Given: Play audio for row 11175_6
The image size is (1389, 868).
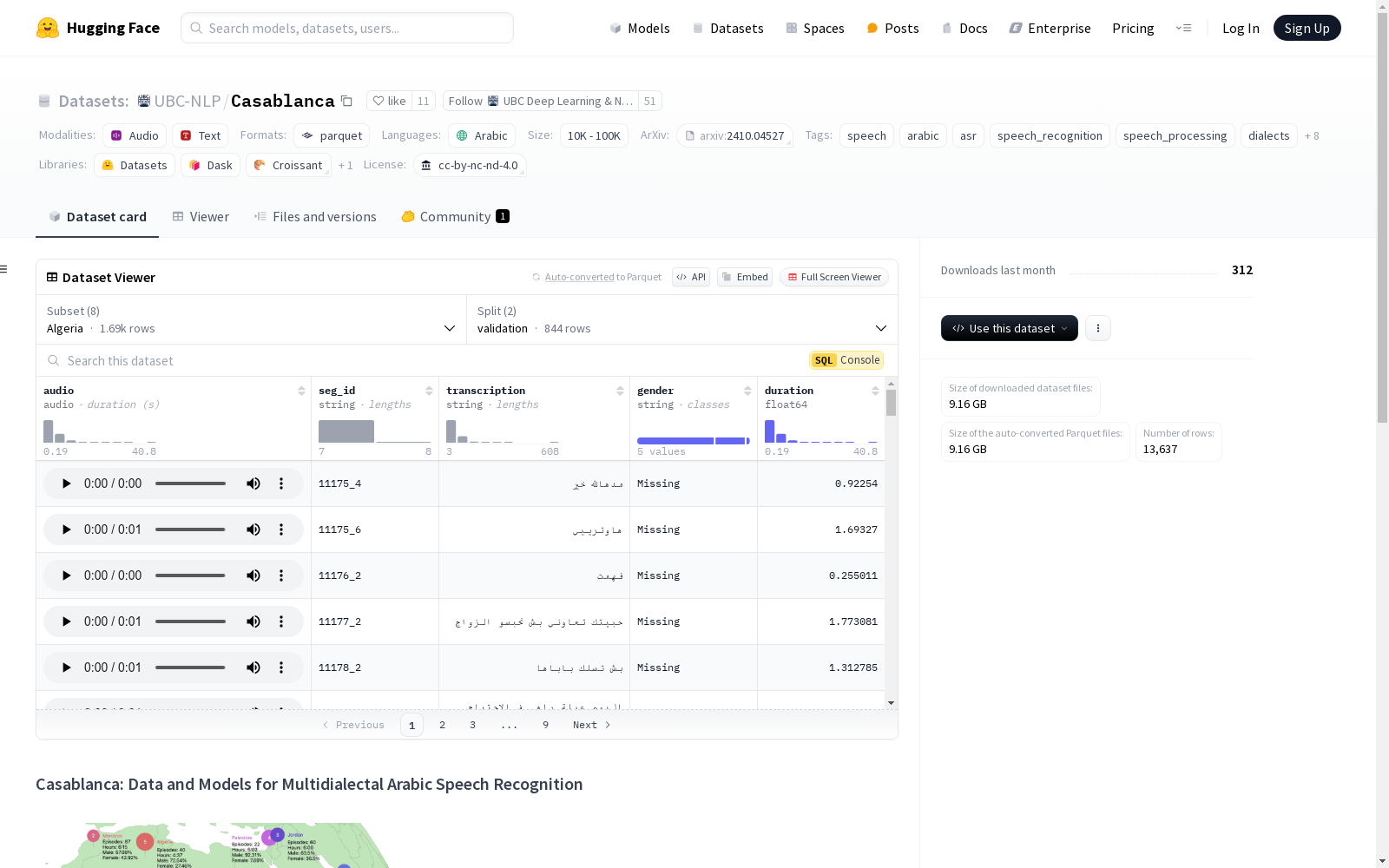Looking at the screenshot, I should tap(66, 529).
